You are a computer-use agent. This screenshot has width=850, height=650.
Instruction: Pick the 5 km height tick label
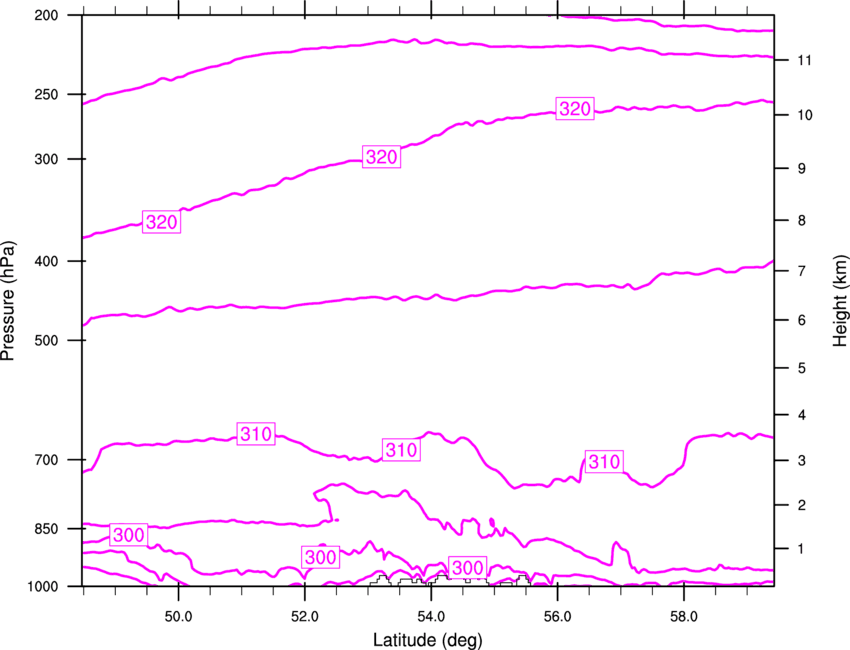(x=801, y=369)
